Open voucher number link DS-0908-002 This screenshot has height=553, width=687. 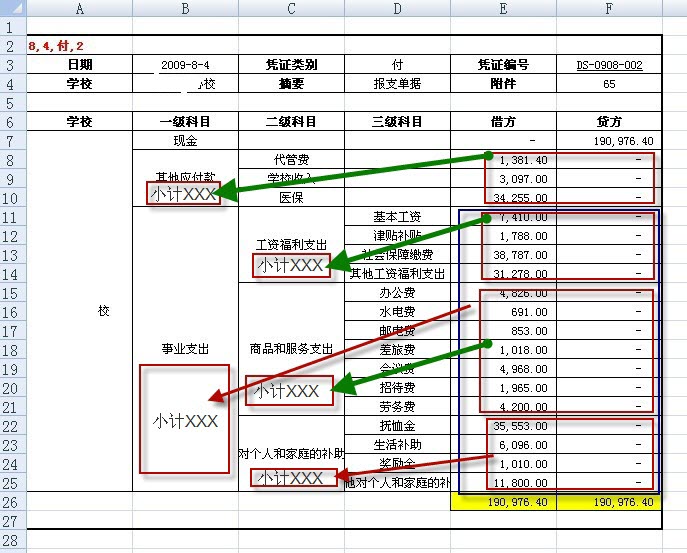[x=609, y=65]
